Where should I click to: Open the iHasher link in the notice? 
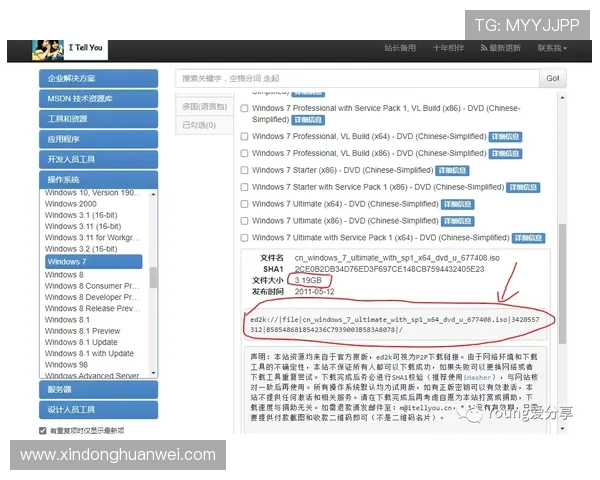pyautogui.click(x=477, y=377)
